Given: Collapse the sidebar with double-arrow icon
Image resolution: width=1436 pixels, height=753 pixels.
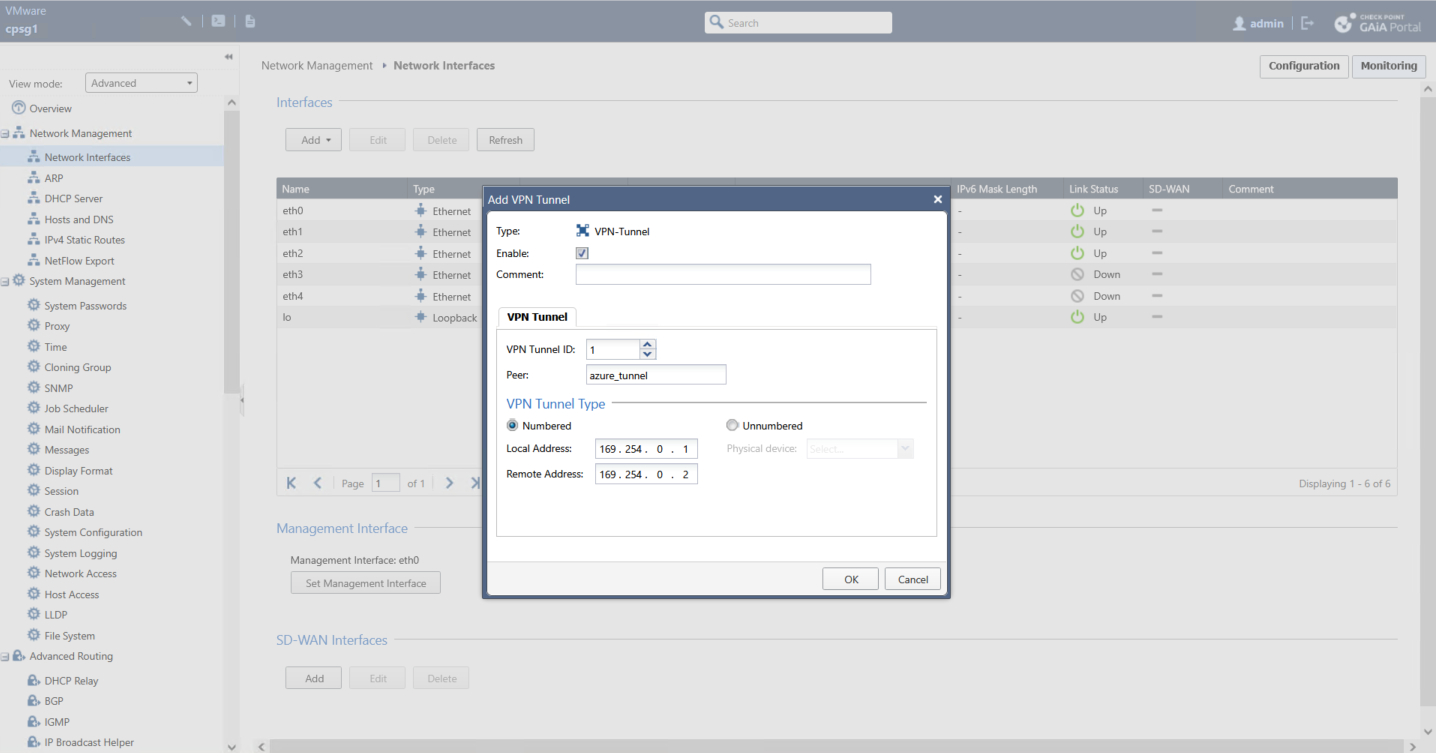Looking at the screenshot, I should tap(228, 57).
